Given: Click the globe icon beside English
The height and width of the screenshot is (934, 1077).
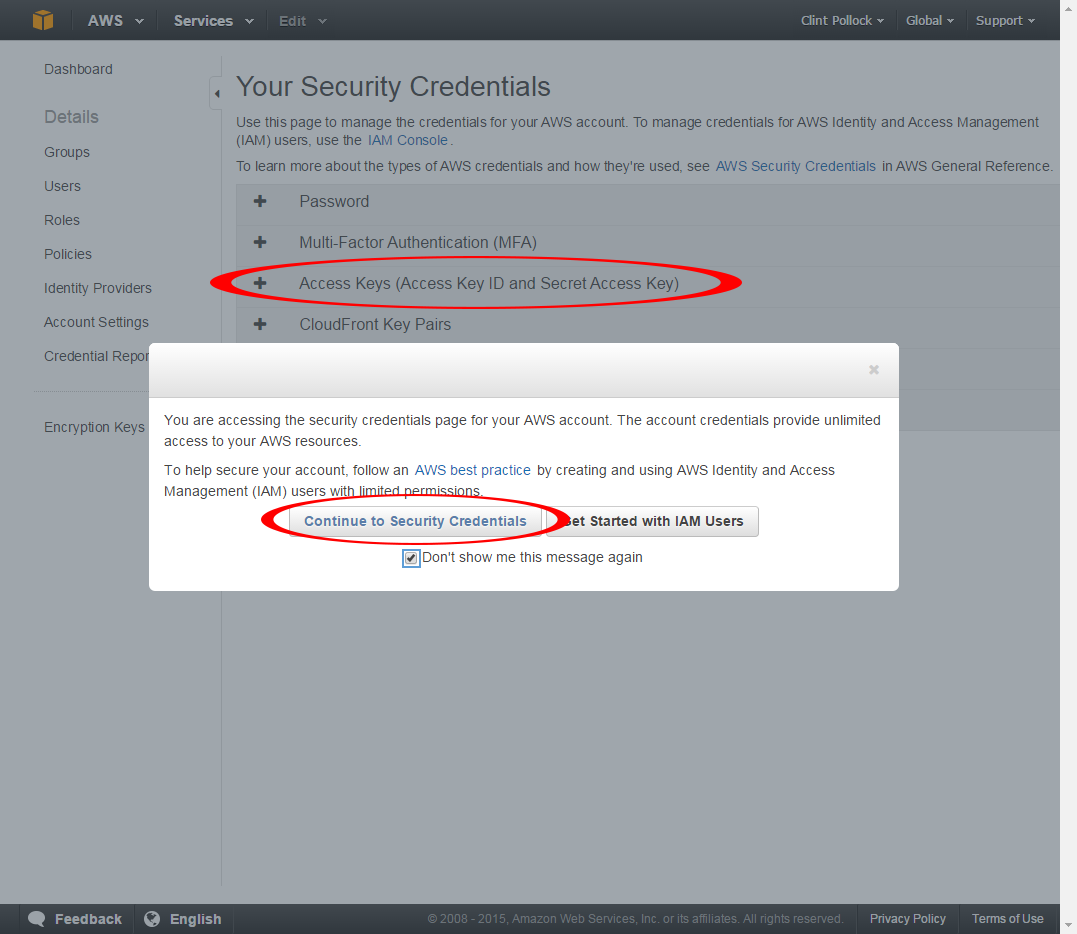Looking at the screenshot, I should (152, 919).
